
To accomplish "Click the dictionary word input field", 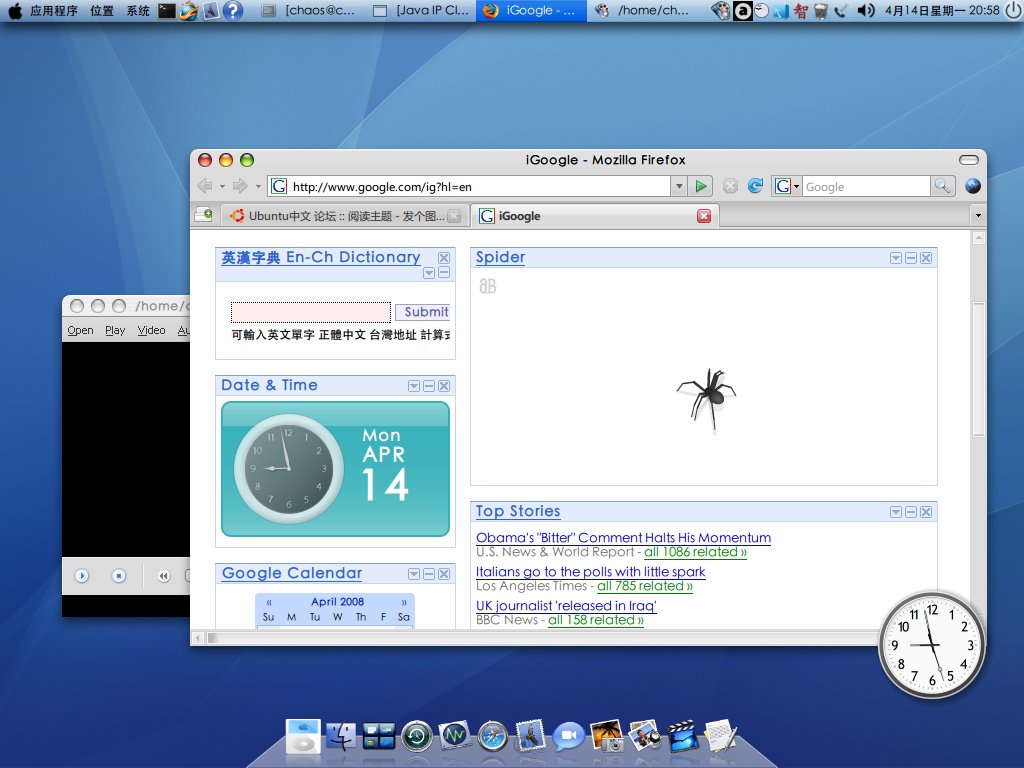I will click(x=311, y=312).
